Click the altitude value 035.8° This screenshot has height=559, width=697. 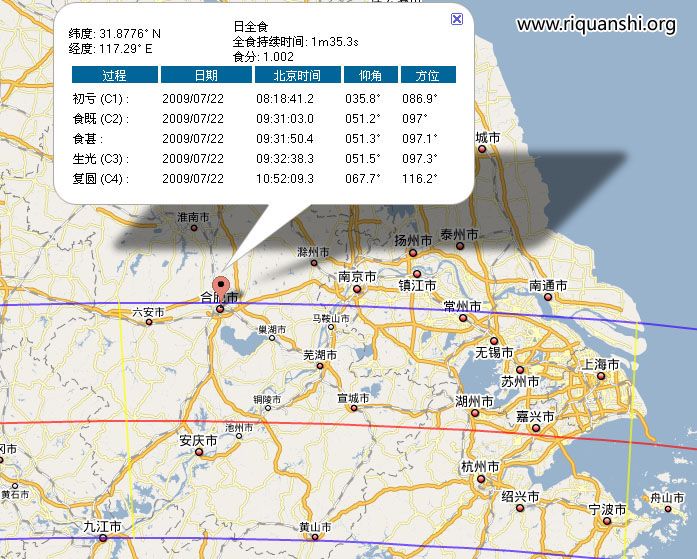(x=363, y=99)
